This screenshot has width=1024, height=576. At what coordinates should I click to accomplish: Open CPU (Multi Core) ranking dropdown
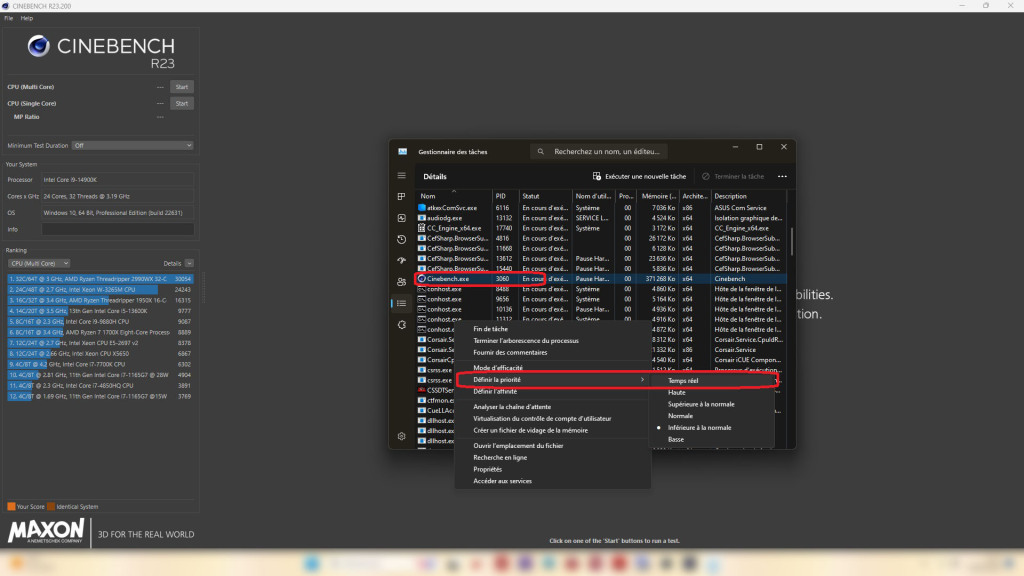pos(39,263)
